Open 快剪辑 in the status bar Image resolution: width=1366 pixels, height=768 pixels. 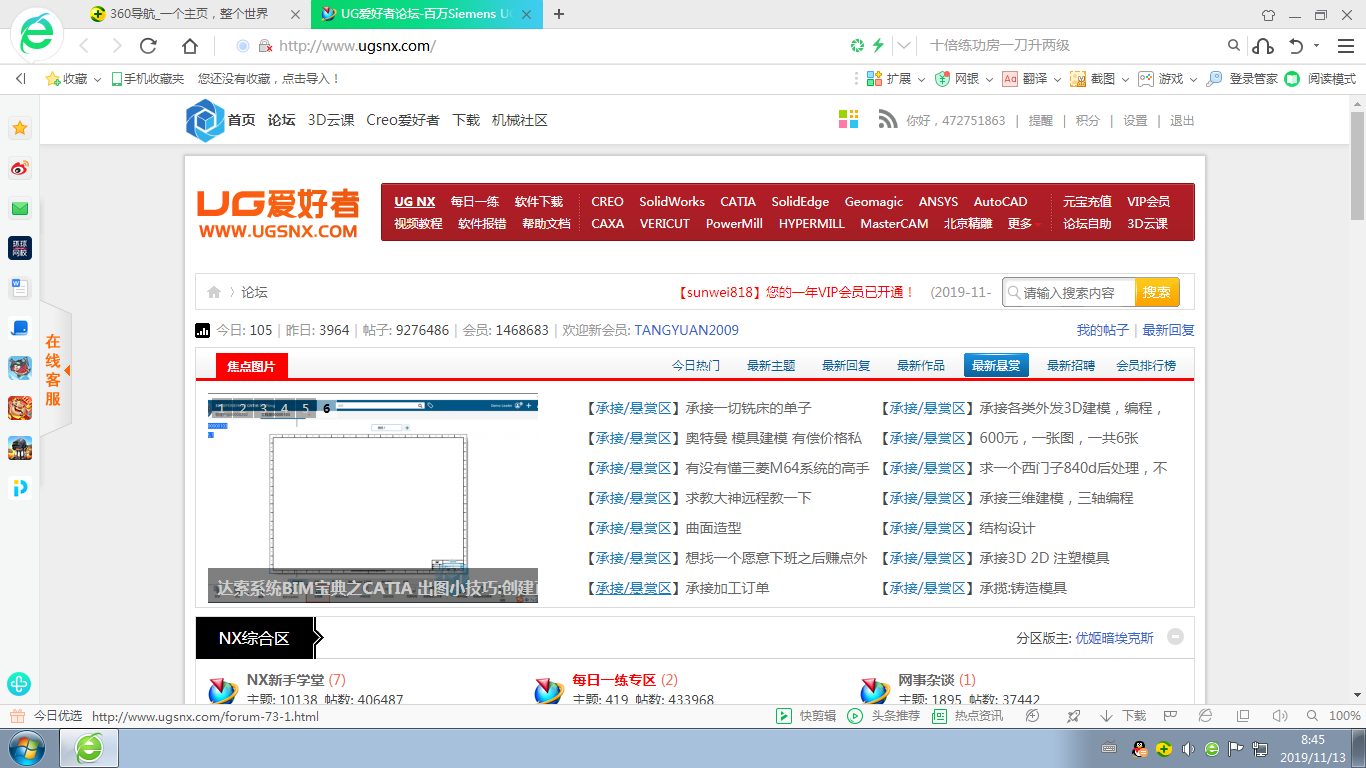tap(807, 716)
